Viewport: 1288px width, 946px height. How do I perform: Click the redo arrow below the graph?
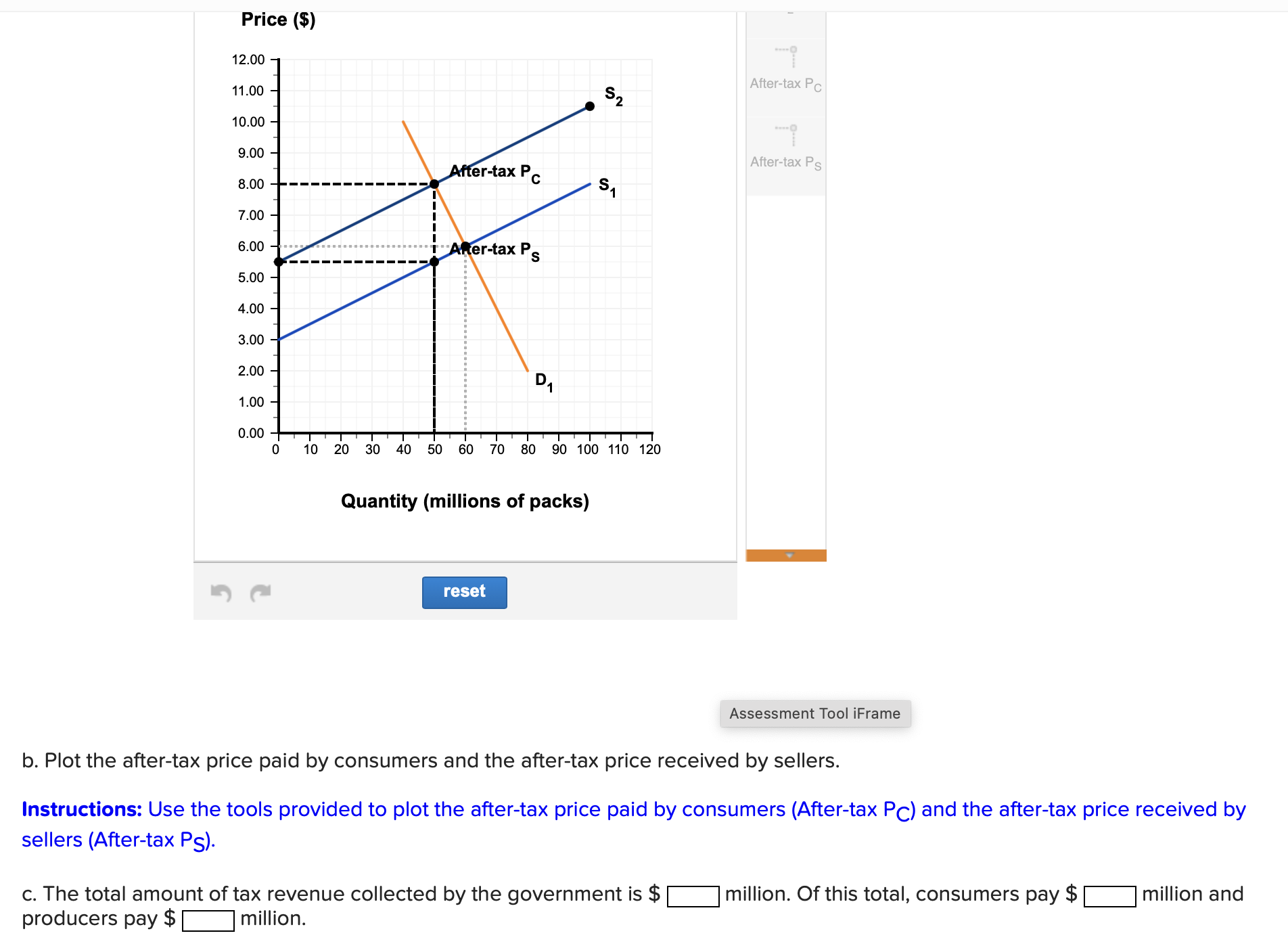259,592
